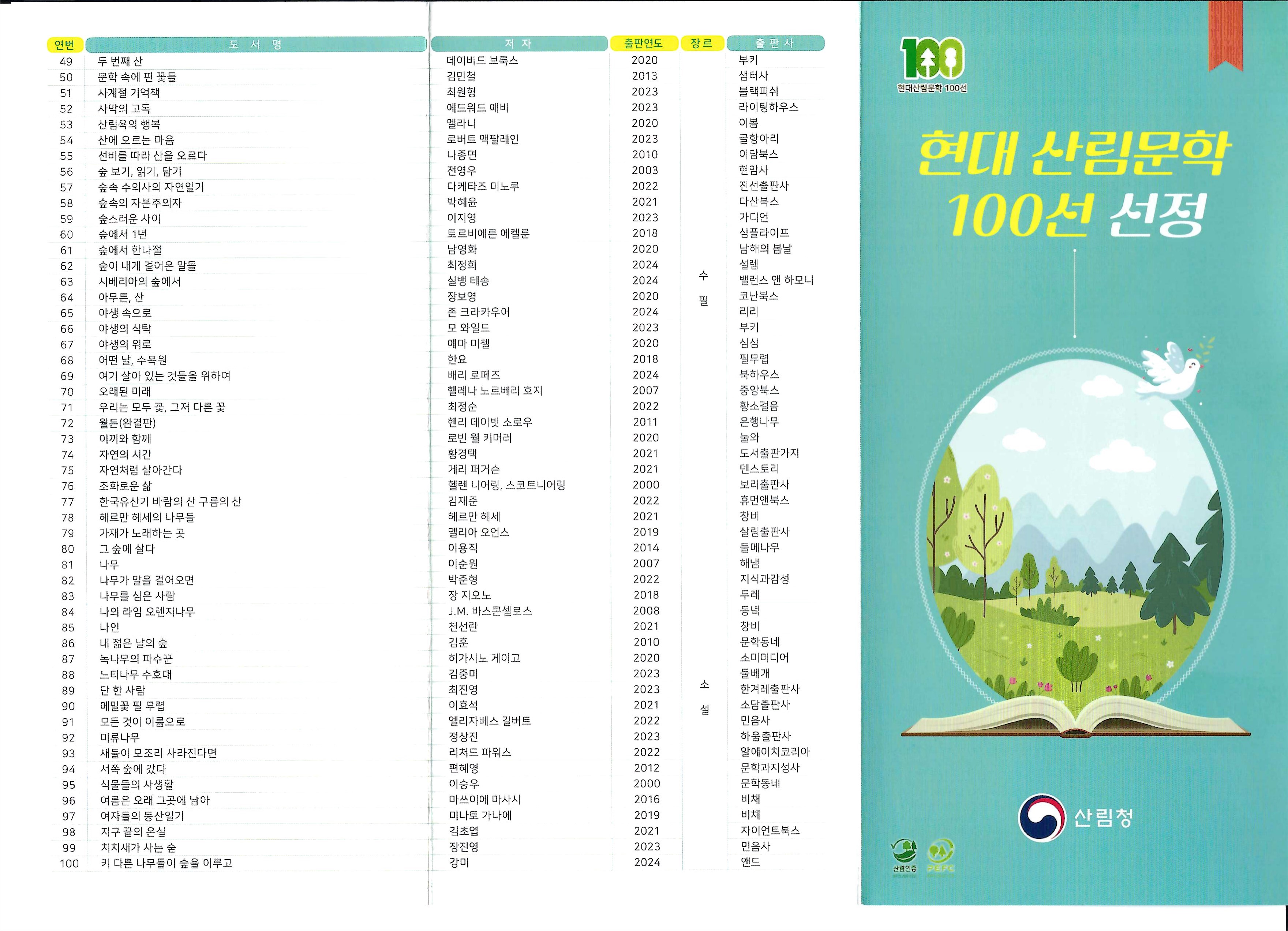Click author name 헨리 데이빗 소로우
Screen dimensions: 1288x931
click(x=490, y=423)
